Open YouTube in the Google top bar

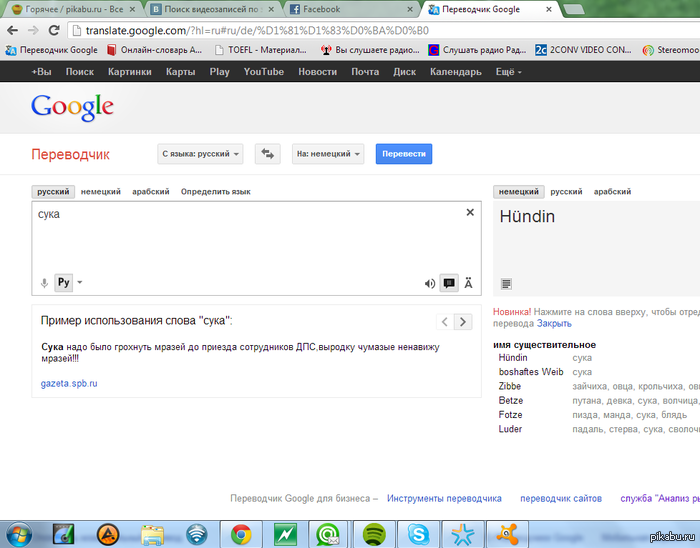264,72
